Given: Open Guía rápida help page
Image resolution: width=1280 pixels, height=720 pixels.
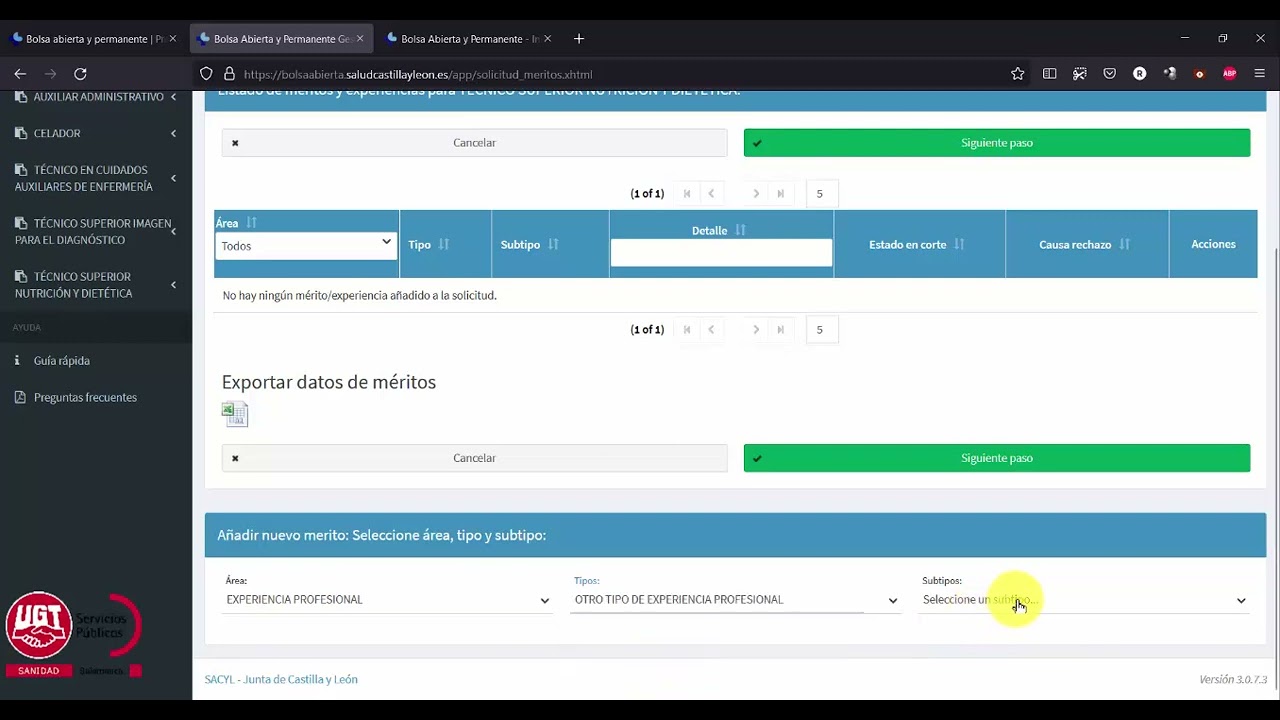Looking at the screenshot, I should pyautogui.click(x=62, y=361).
